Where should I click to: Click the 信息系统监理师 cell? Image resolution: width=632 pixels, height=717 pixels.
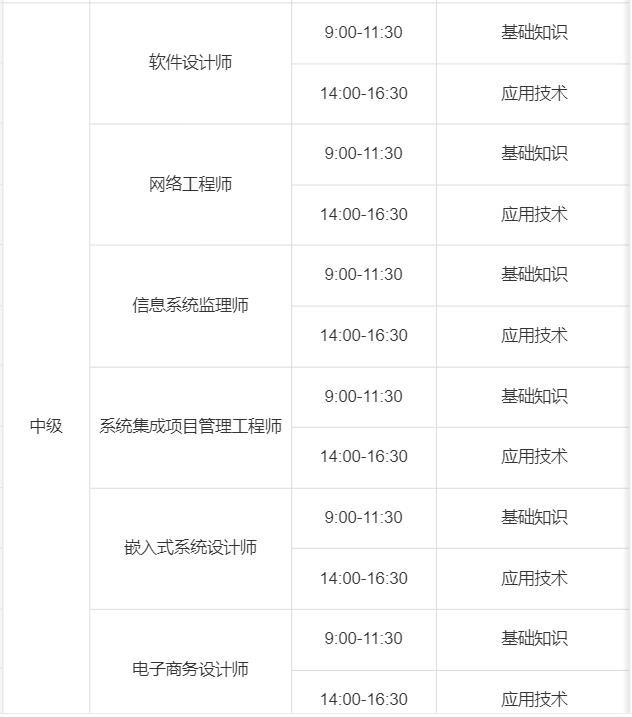pyautogui.click(x=190, y=305)
